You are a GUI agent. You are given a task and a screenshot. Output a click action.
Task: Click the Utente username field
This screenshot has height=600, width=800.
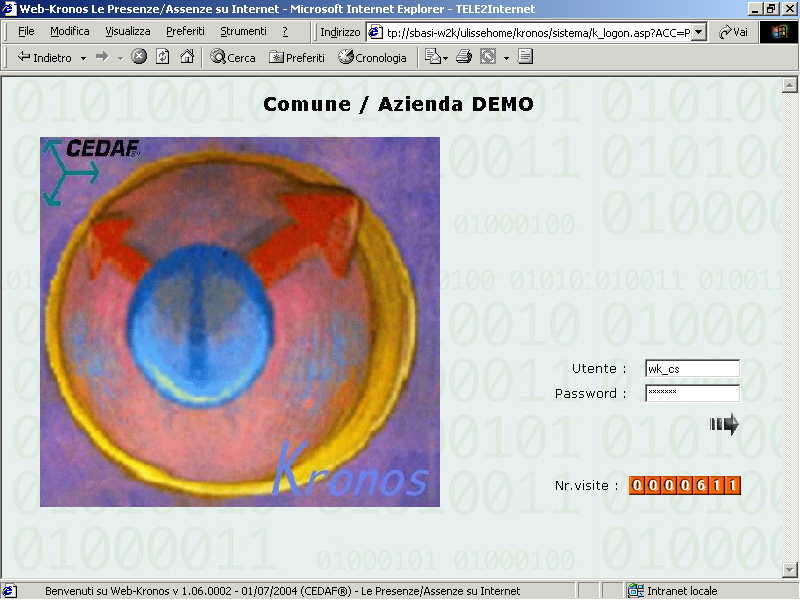(692, 368)
